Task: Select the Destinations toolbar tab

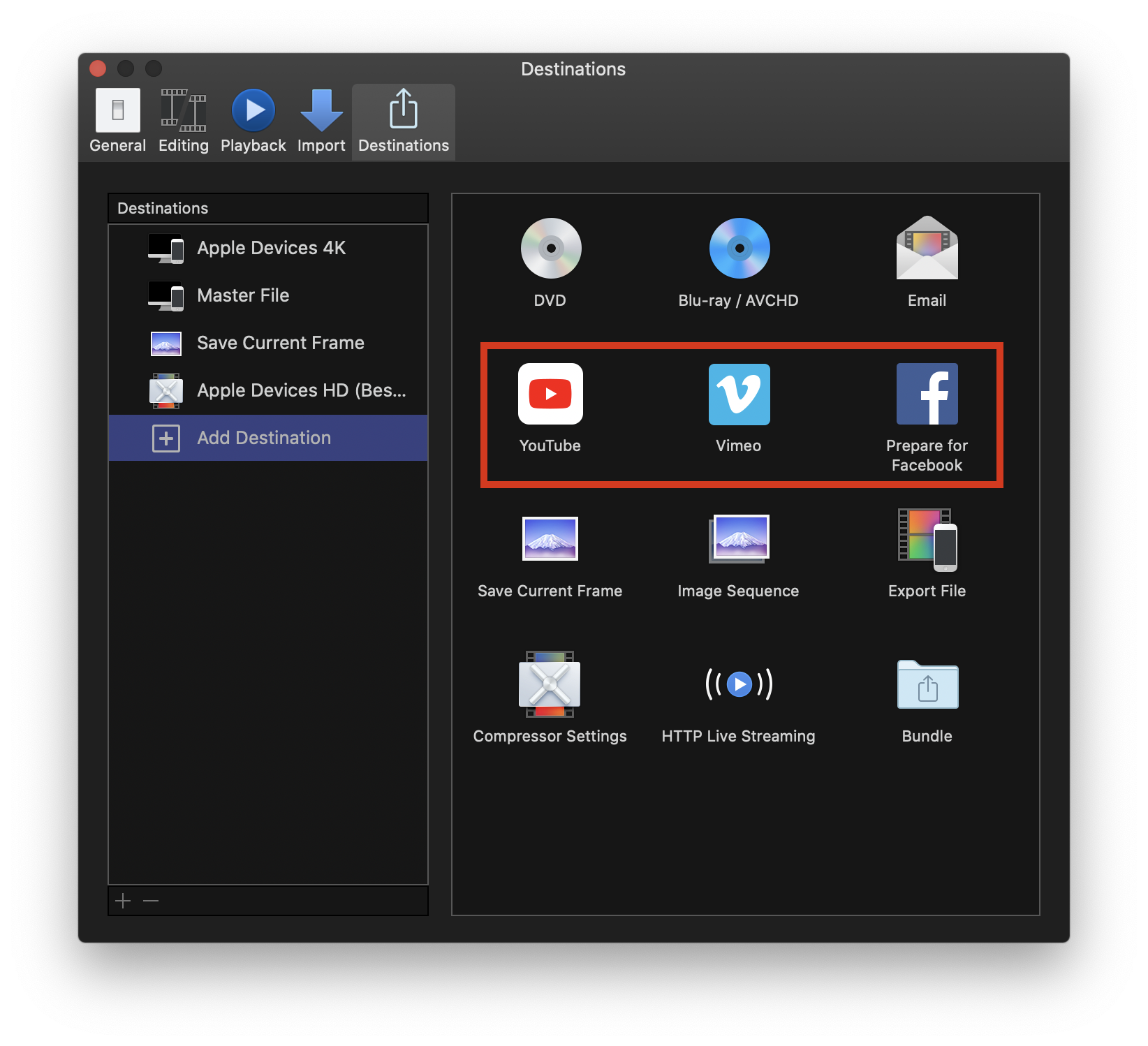Action: click(404, 121)
